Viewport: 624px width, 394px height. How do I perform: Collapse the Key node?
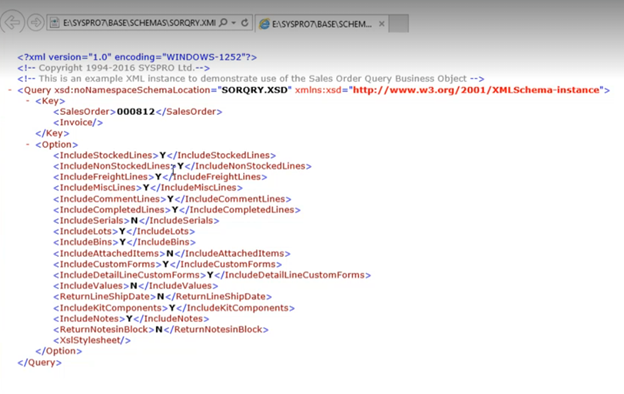[x=28, y=101]
